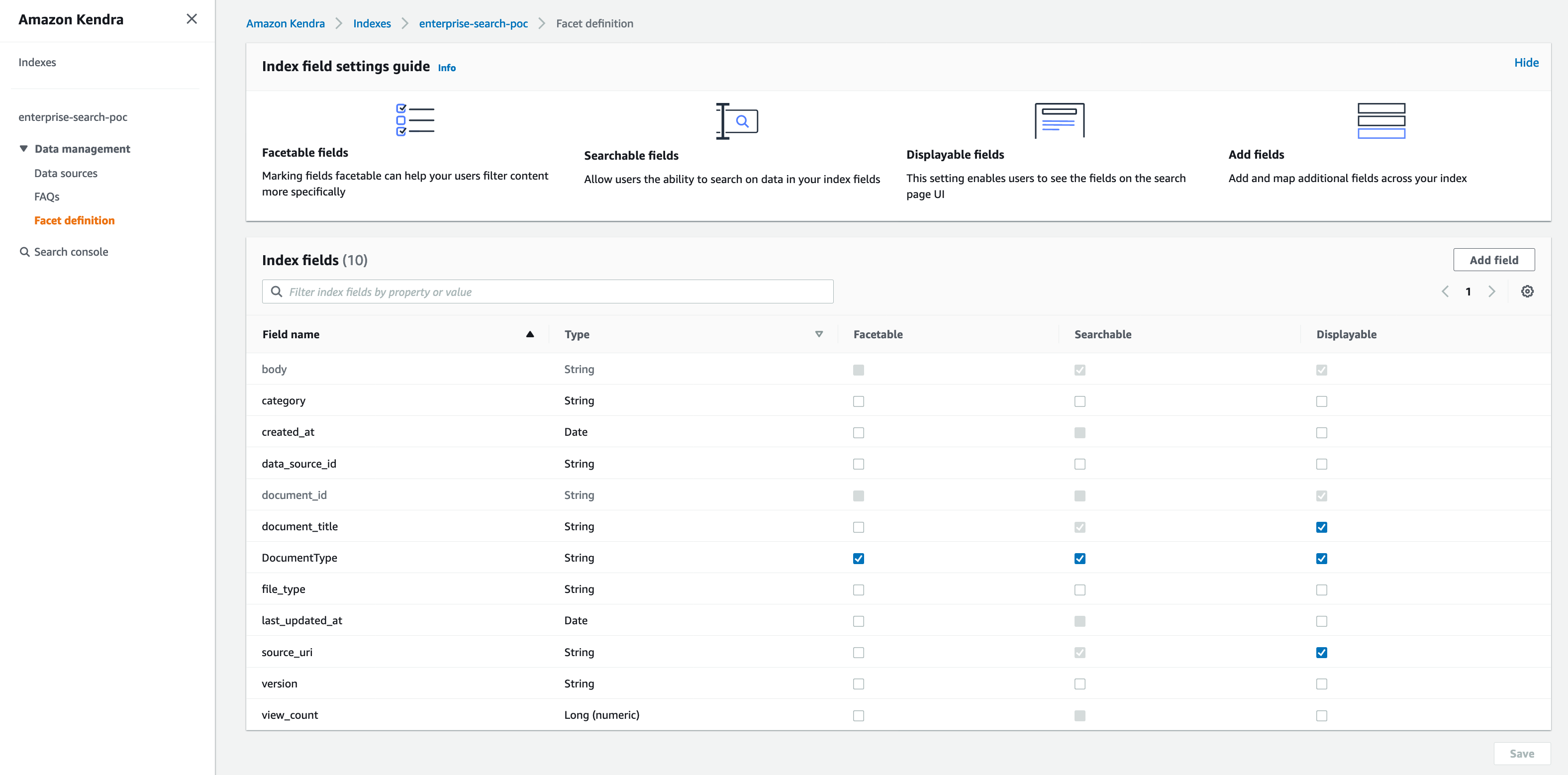Click the Field name column header
The width and height of the screenshot is (1568, 775).
point(291,334)
